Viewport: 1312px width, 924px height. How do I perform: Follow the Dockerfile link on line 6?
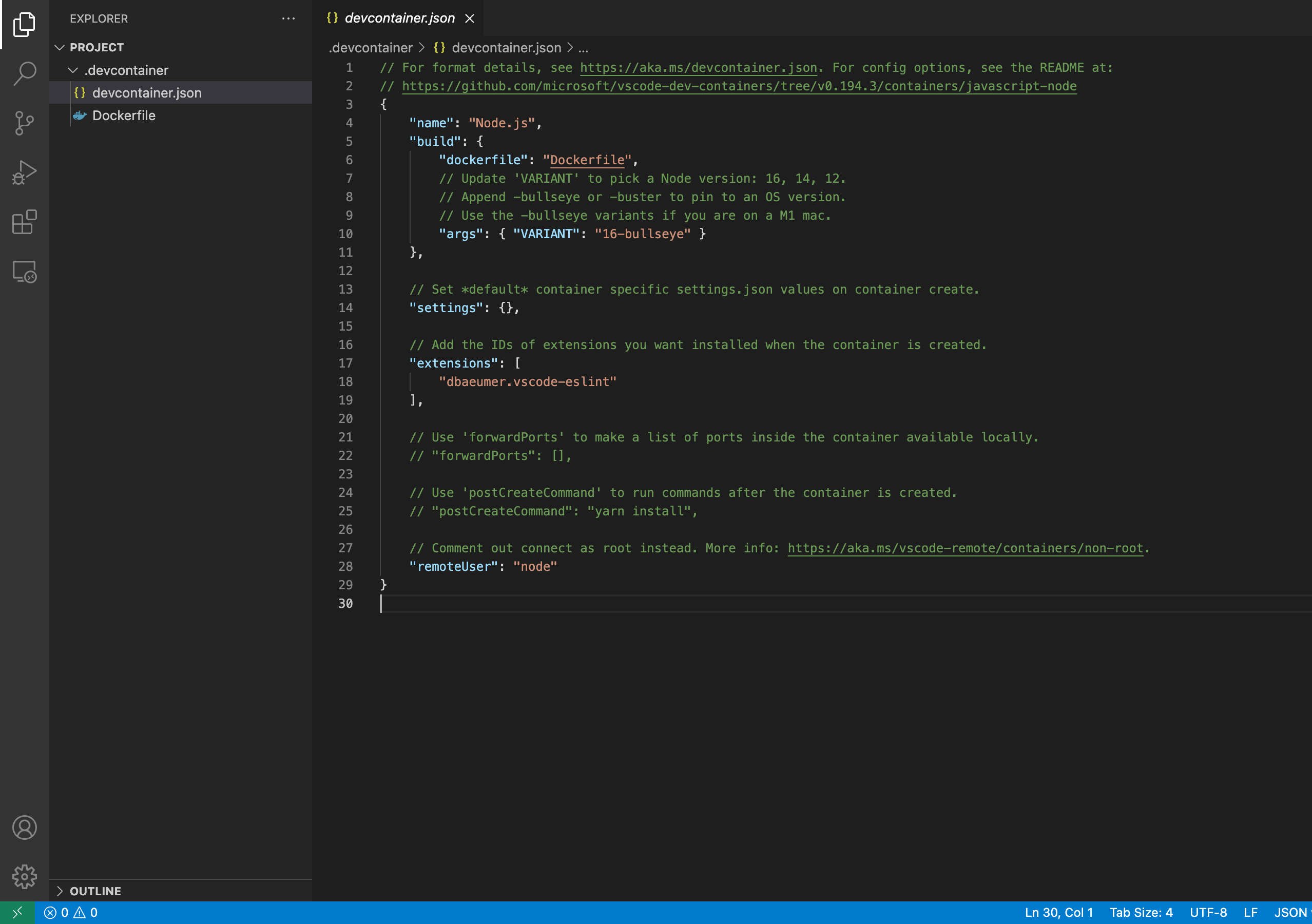[x=587, y=160]
